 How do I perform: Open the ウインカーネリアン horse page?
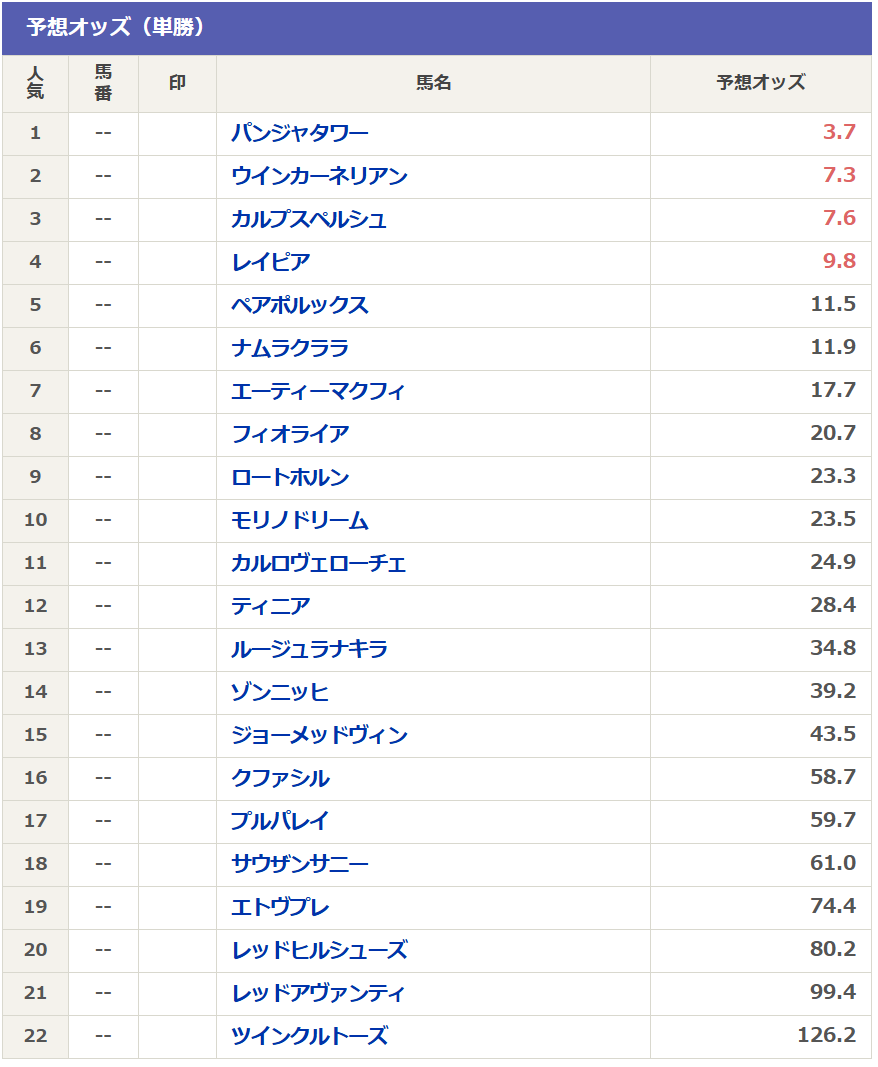319,176
